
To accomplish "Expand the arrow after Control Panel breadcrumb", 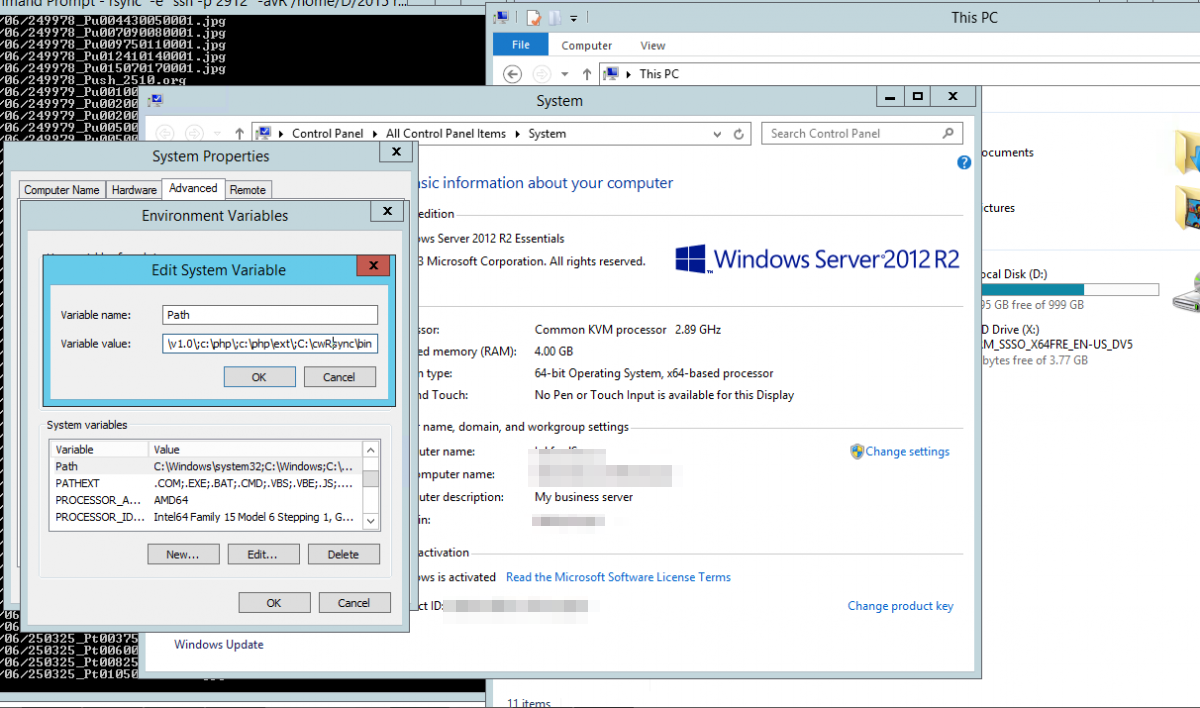I will [376, 134].
